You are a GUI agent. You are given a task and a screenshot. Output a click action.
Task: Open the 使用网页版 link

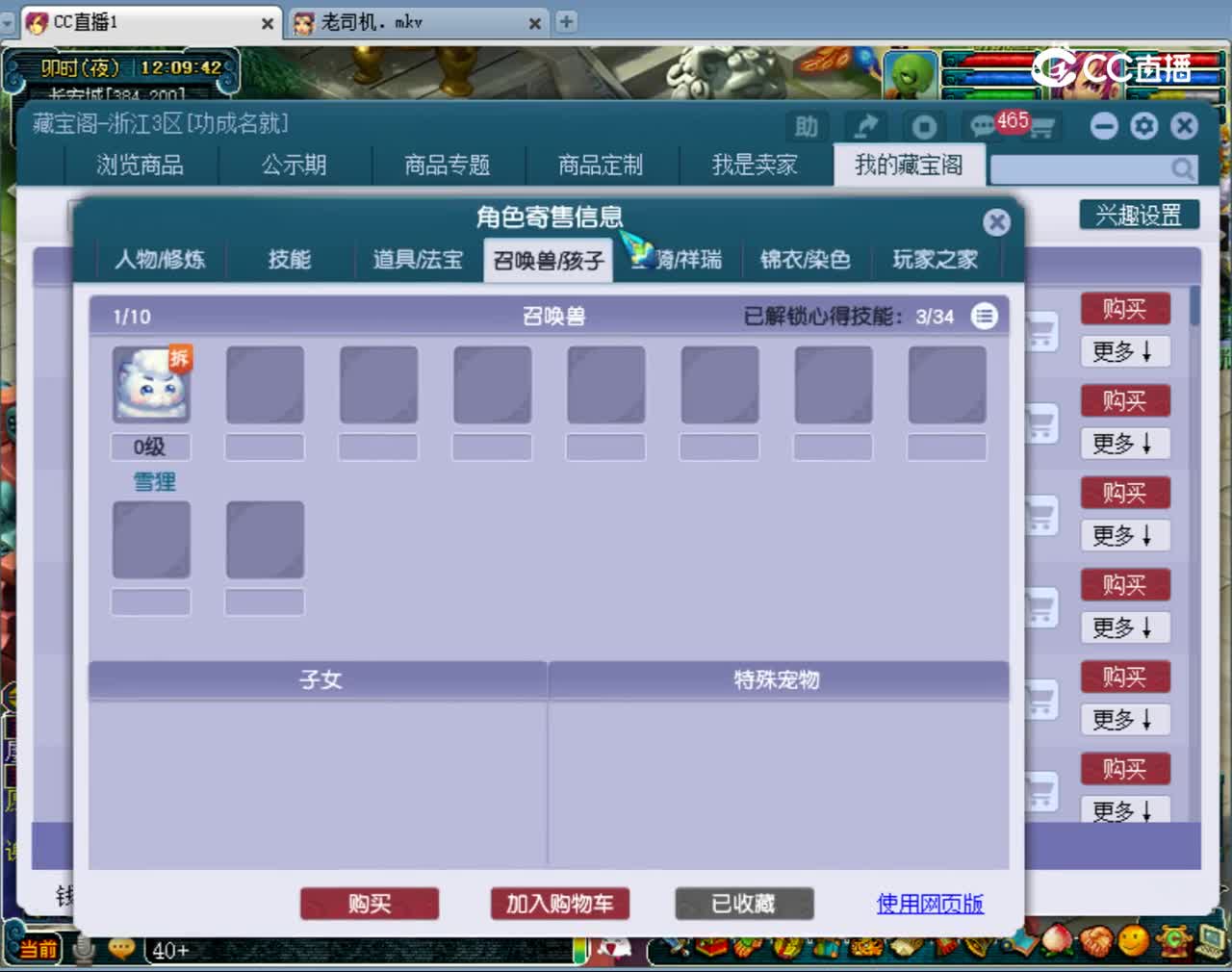[x=930, y=904]
